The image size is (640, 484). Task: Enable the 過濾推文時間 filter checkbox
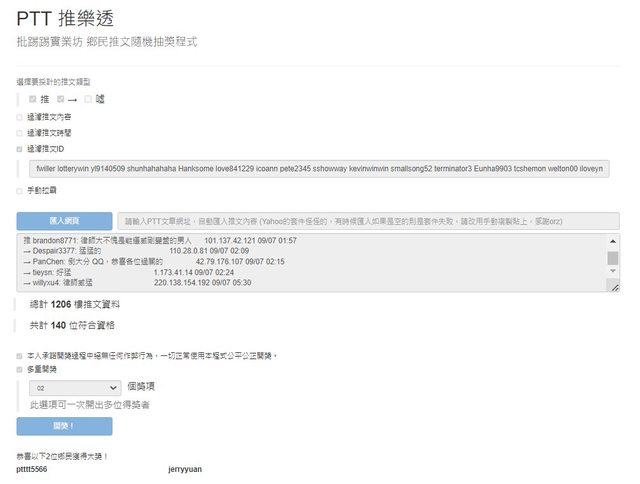click(x=20, y=132)
